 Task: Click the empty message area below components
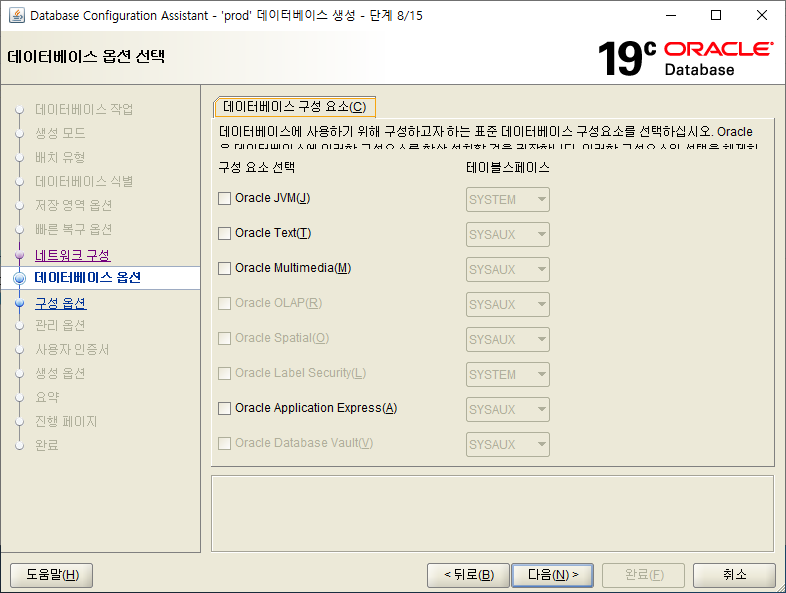[493, 514]
